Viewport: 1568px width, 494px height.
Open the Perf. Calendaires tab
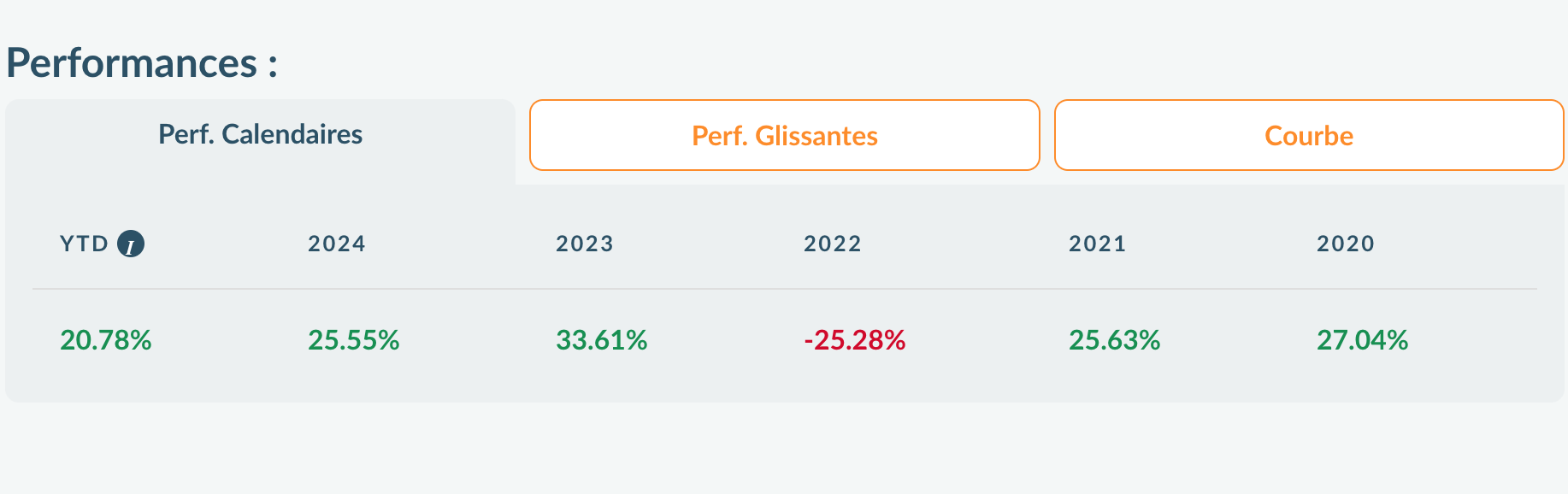coord(260,135)
